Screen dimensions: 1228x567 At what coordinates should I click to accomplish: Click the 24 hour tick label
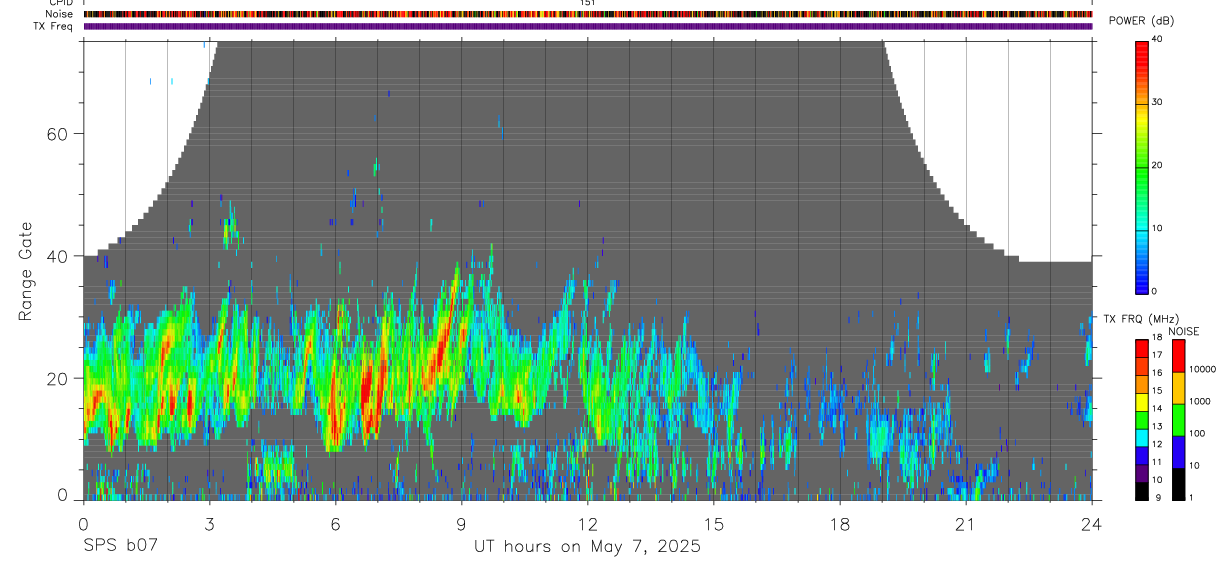(x=1092, y=524)
